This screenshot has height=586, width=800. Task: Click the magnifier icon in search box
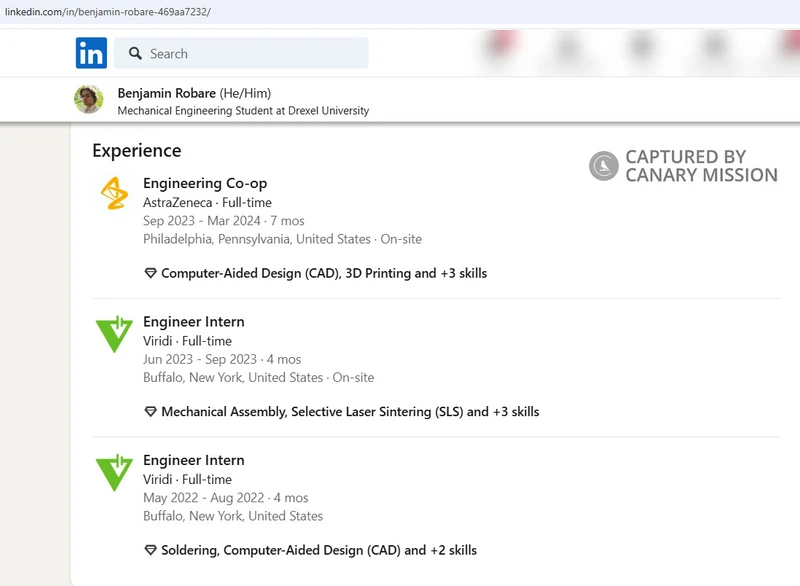[133, 54]
